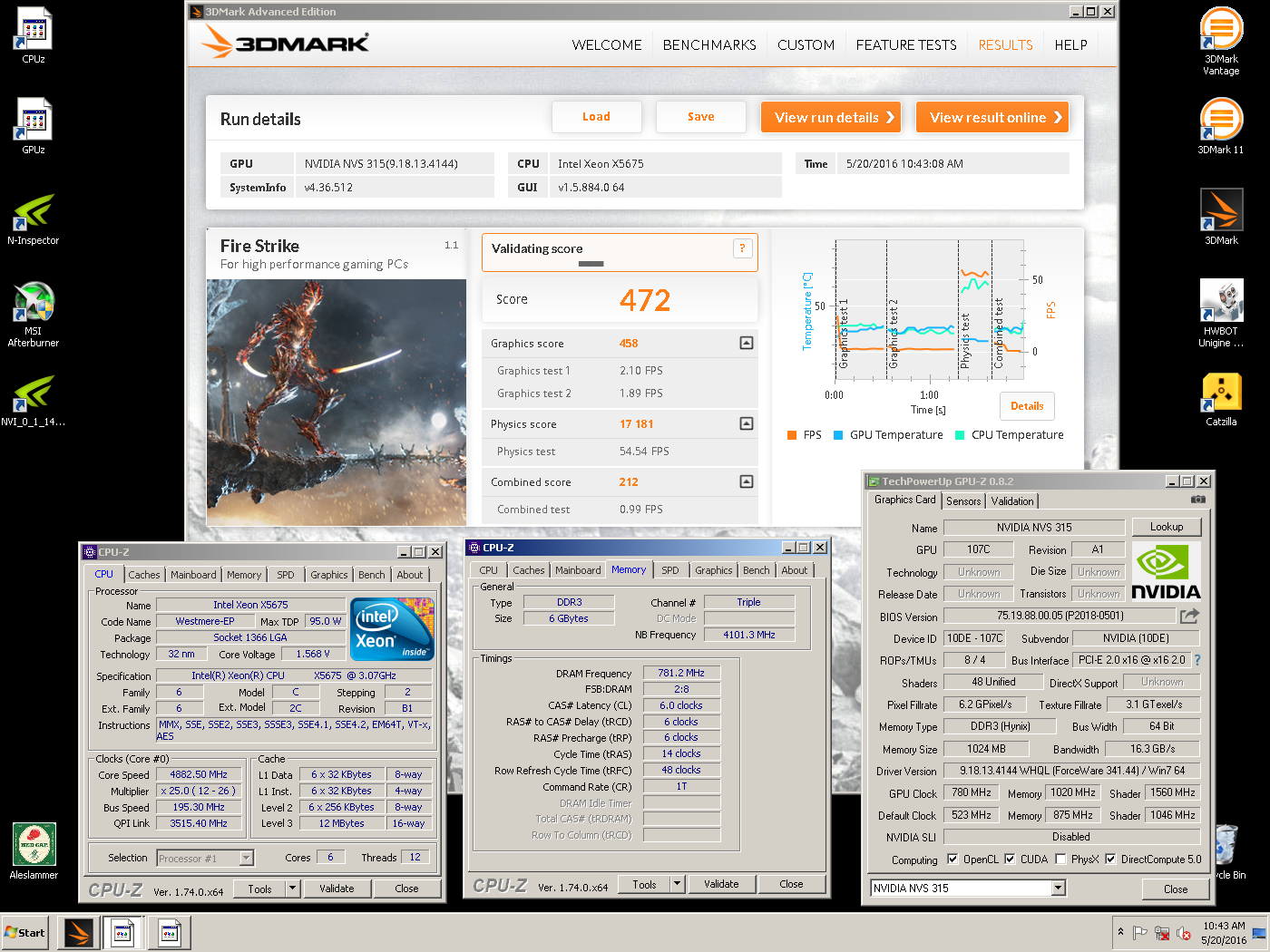Viewport: 1270px width, 952px height.
Task: Click the Intel Xeon logo in CPU-Z
Action: [392, 628]
